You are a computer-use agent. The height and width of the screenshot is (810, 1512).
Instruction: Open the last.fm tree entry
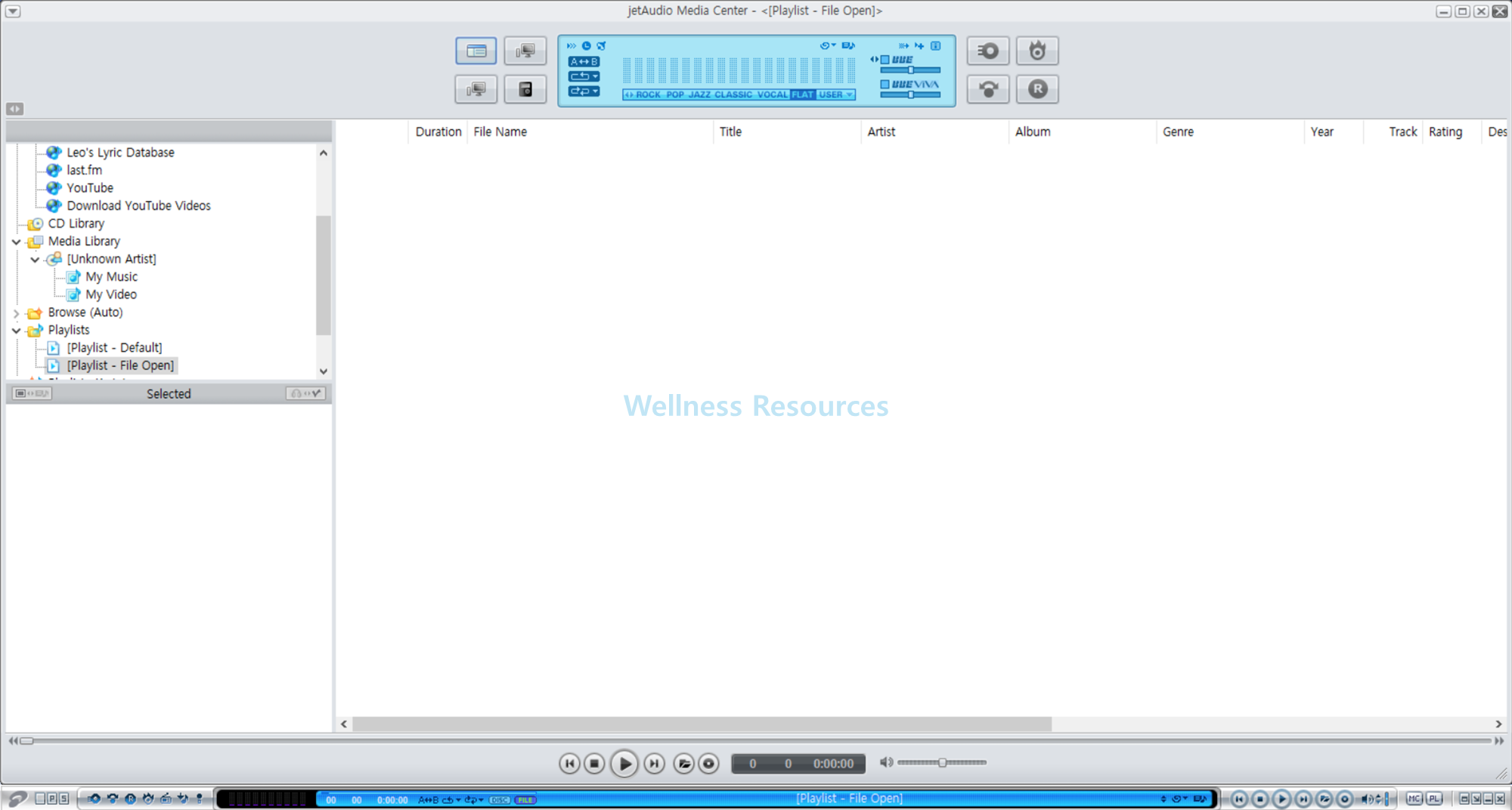(84, 170)
